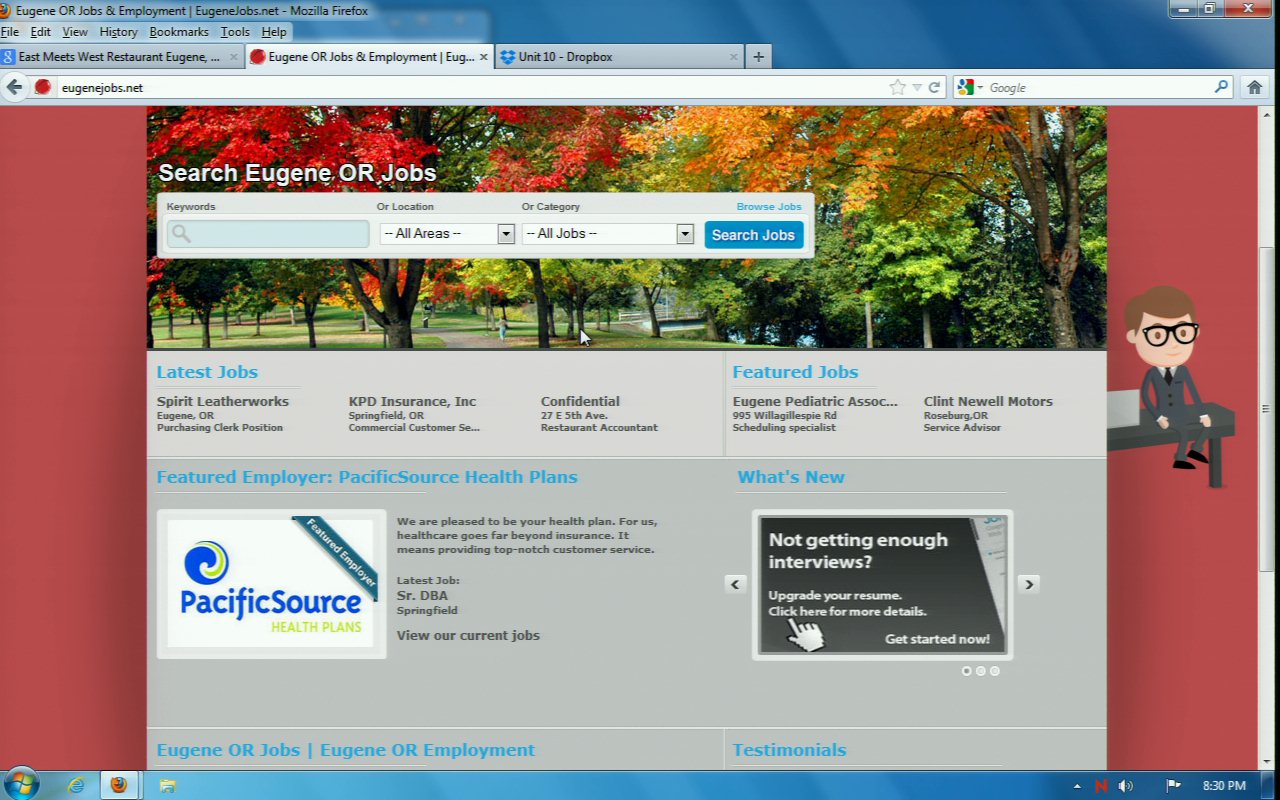The height and width of the screenshot is (800, 1280).
Task: Reload the page with the refresh icon
Action: pos(934,87)
